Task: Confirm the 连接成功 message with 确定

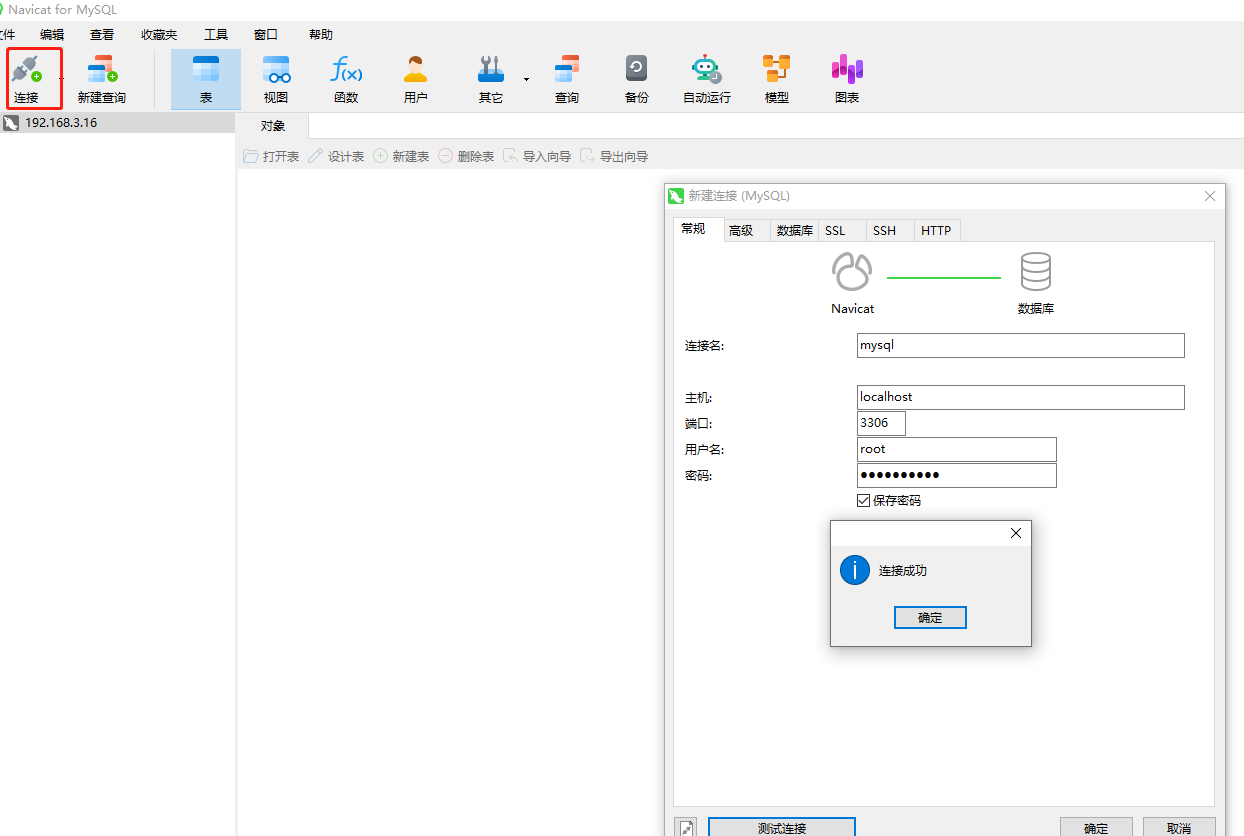Action: tap(930, 618)
